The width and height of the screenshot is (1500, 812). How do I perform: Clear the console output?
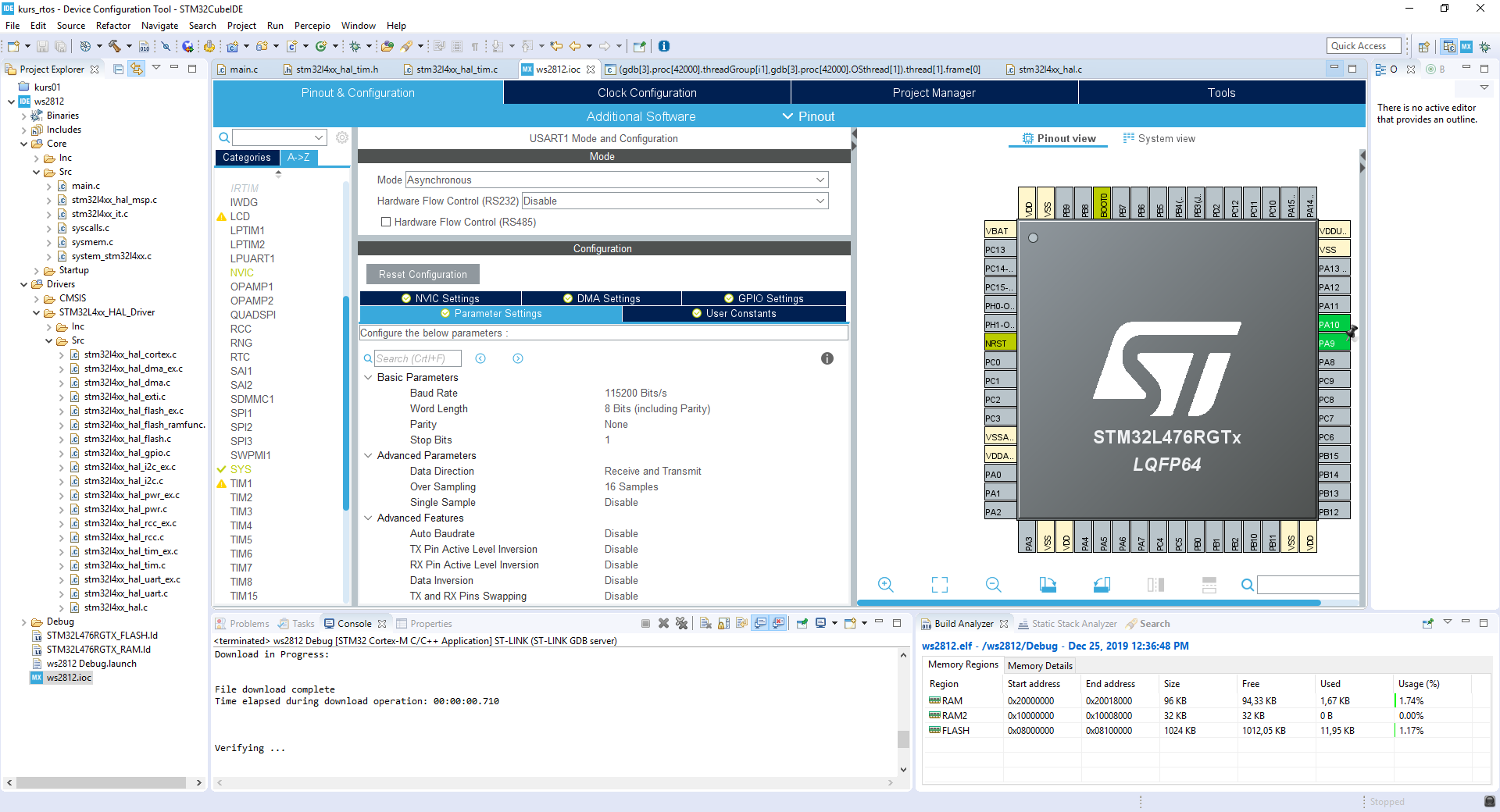pos(705,623)
